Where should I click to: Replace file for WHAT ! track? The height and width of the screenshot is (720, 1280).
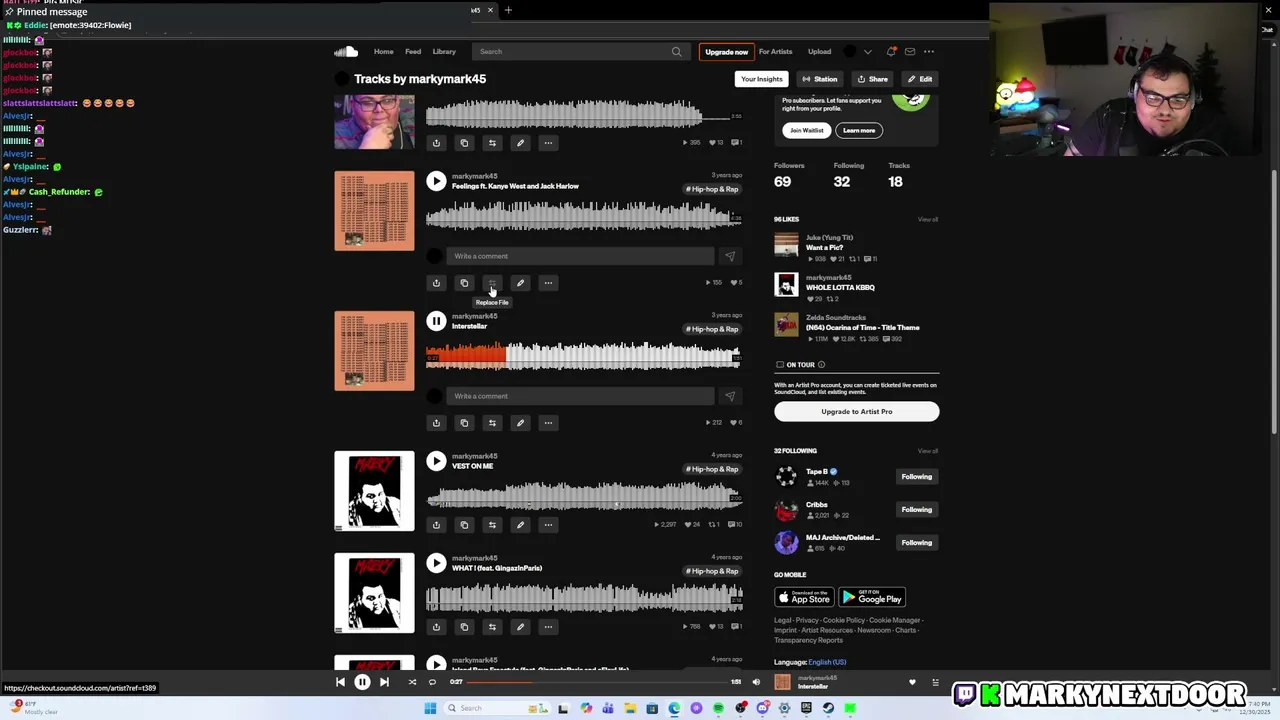[x=492, y=627]
